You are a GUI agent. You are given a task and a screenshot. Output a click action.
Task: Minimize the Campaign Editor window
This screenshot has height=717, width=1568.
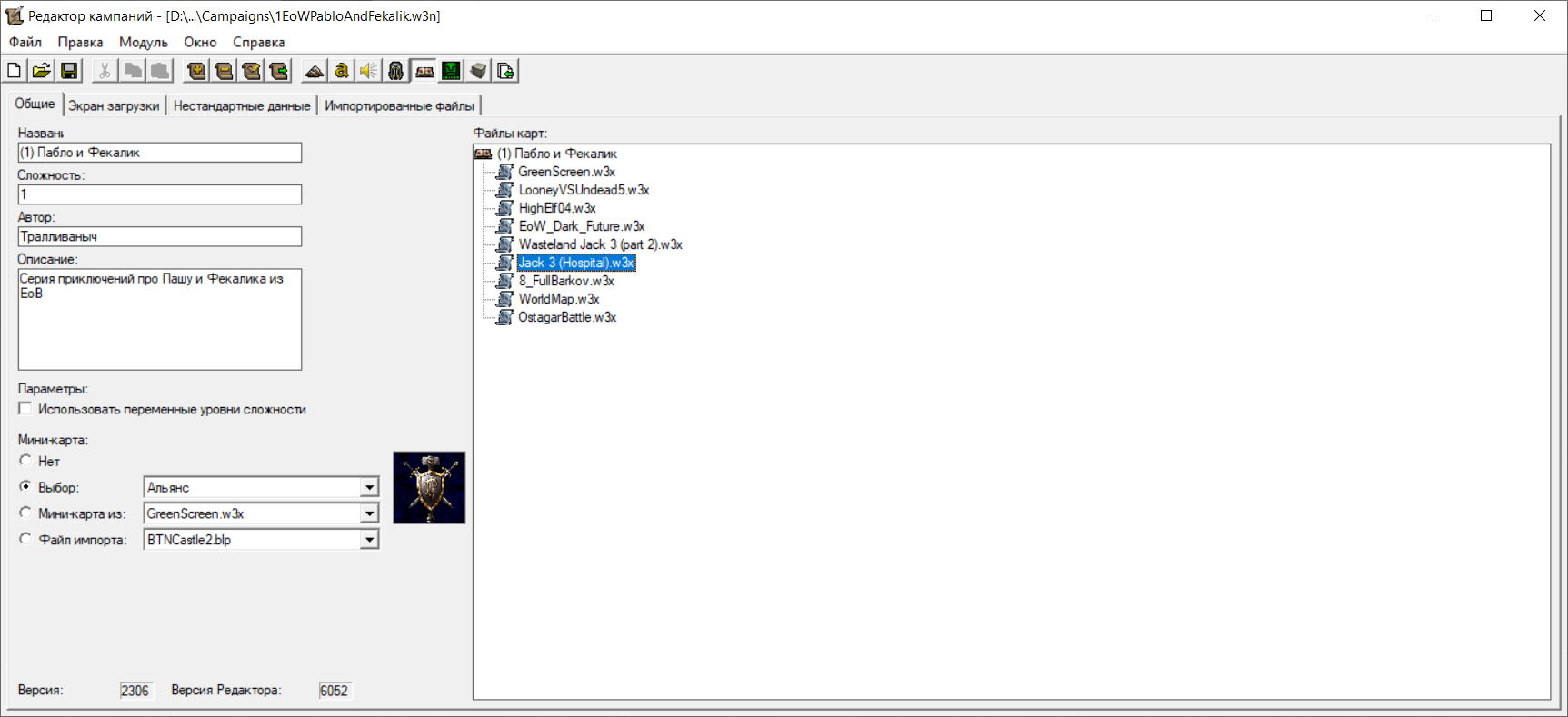[x=1433, y=15]
